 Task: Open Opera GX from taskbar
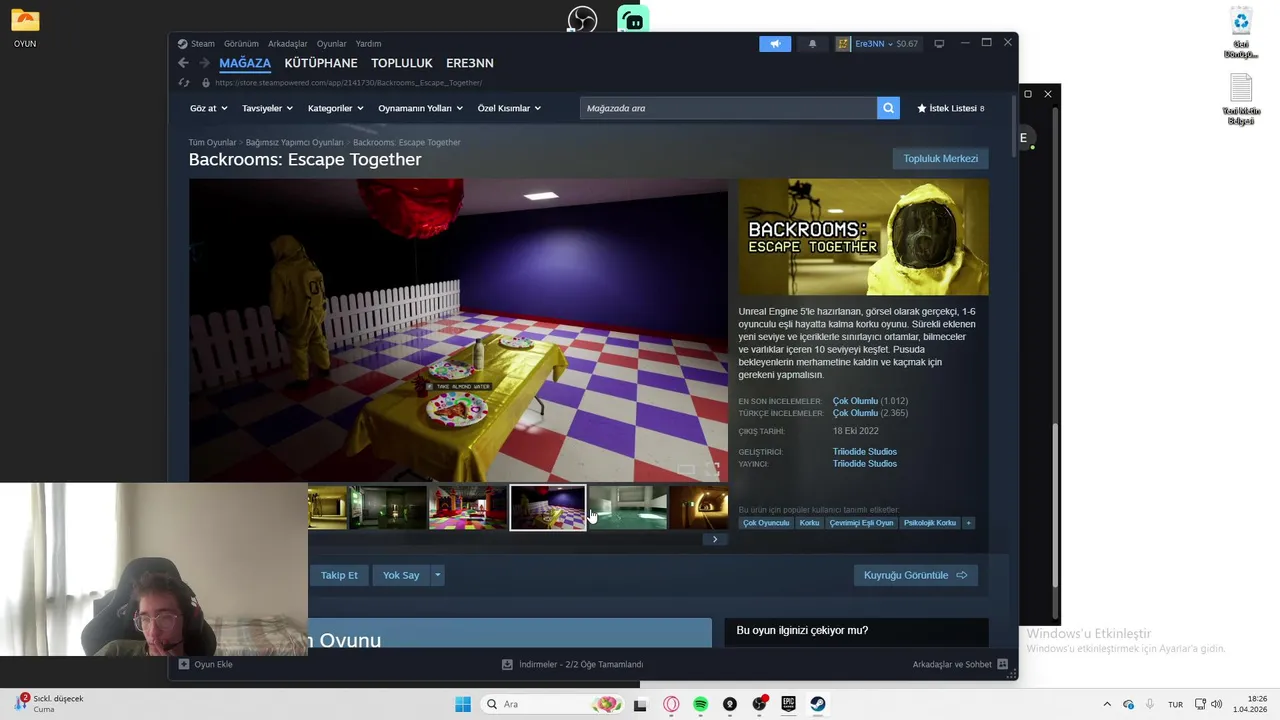671,704
